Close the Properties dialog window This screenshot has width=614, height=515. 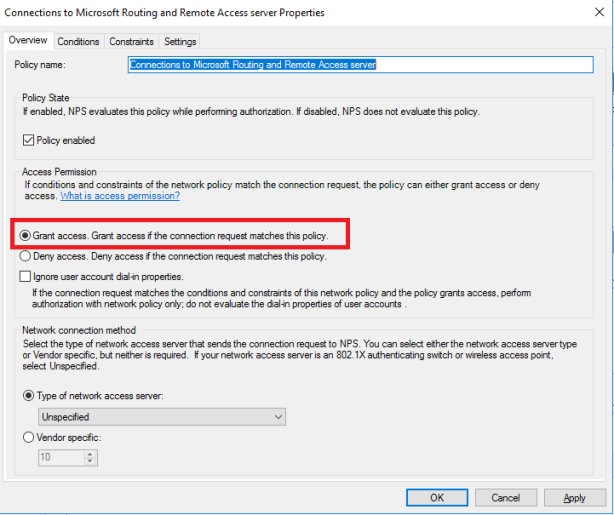point(599,12)
